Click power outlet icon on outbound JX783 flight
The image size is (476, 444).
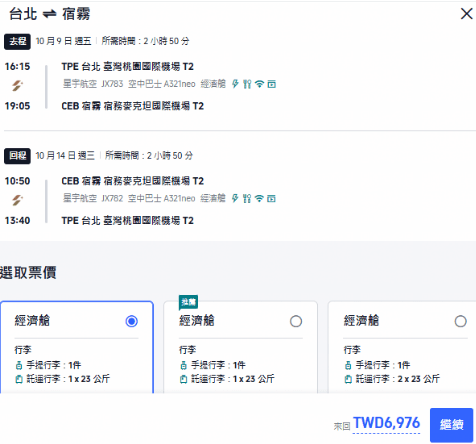coord(235,84)
